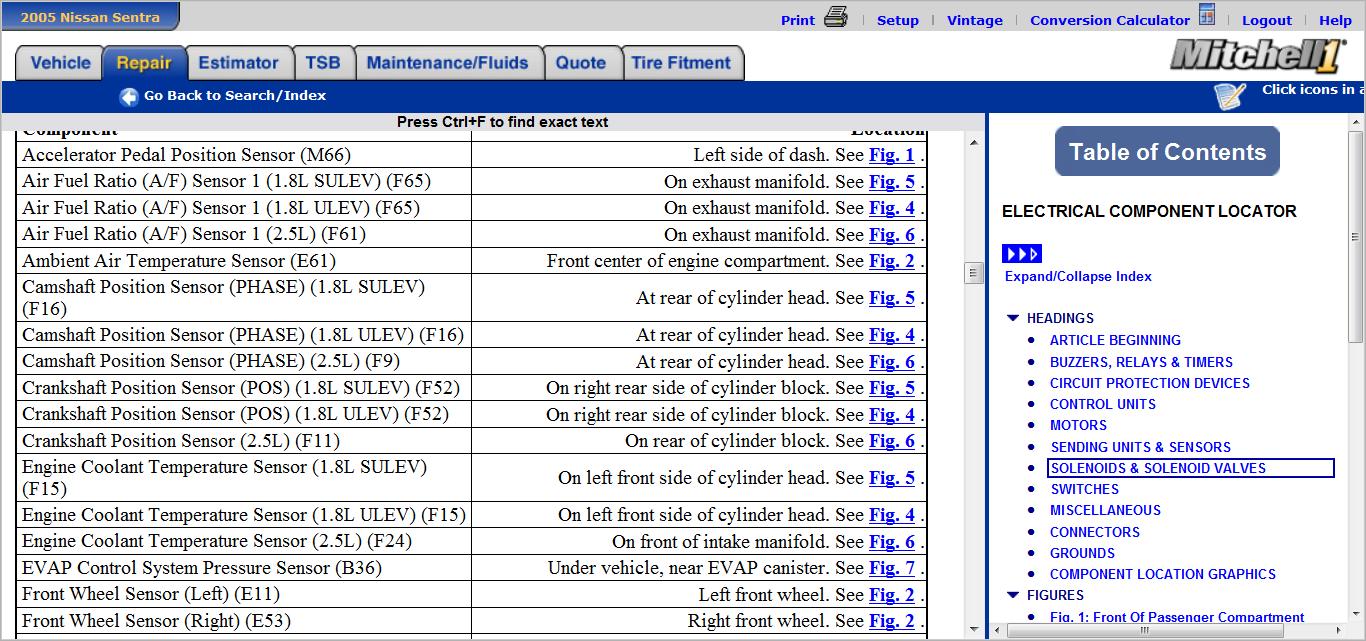The width and height of the screenshot is (1366, 641).
Task: Click the contents horizontal scrollbar right arrow
Action: pos(1339,630)
